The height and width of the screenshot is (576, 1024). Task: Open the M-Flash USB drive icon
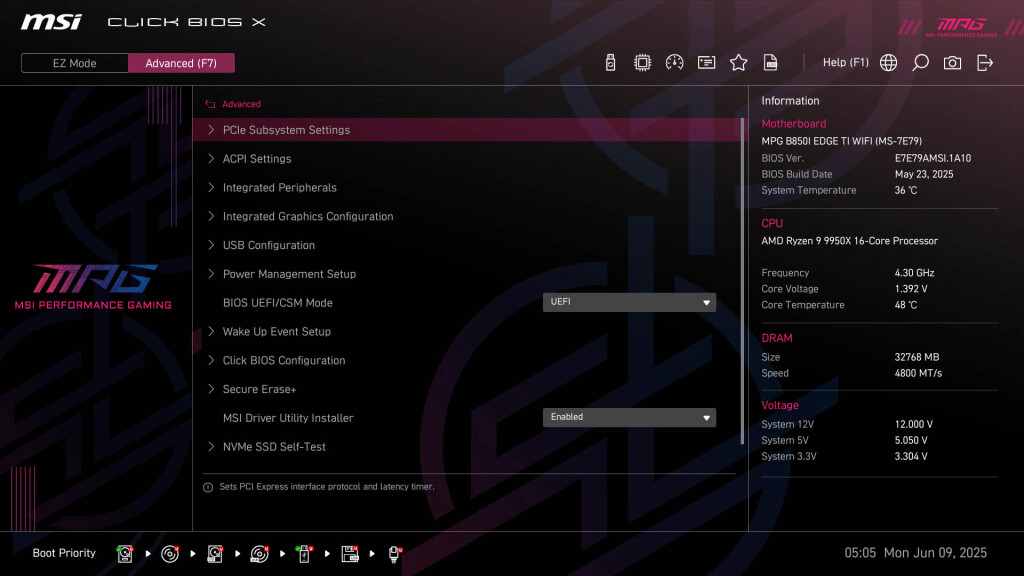point(610,63)
